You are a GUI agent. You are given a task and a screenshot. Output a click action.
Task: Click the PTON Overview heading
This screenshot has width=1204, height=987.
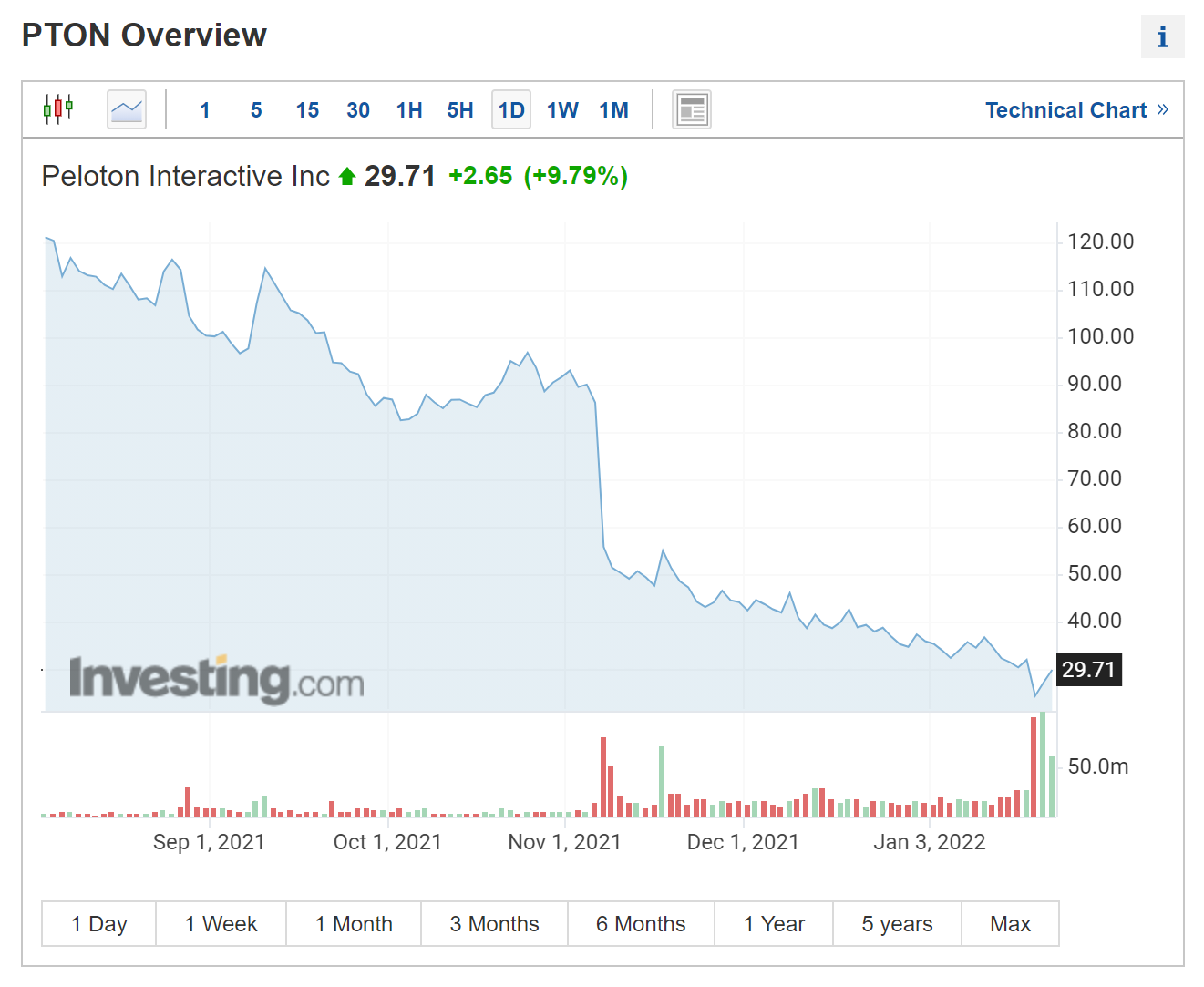tap(144, 36)
